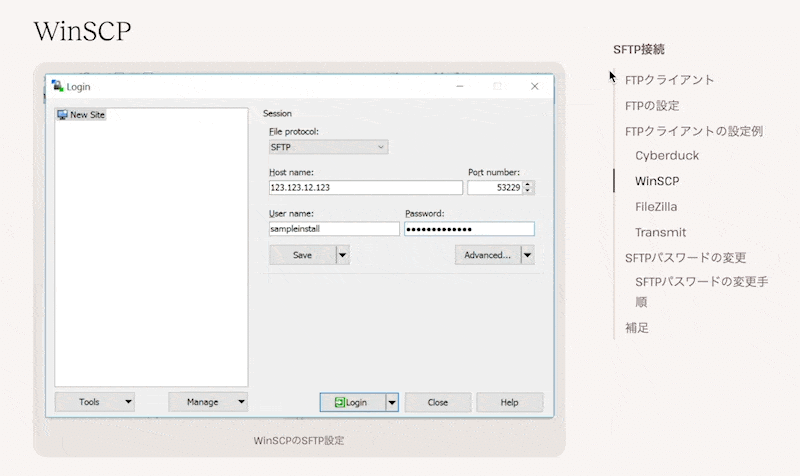Open the Login button dropdown arrow
This screenshot has height=476, width=800.
click(392, 402)
